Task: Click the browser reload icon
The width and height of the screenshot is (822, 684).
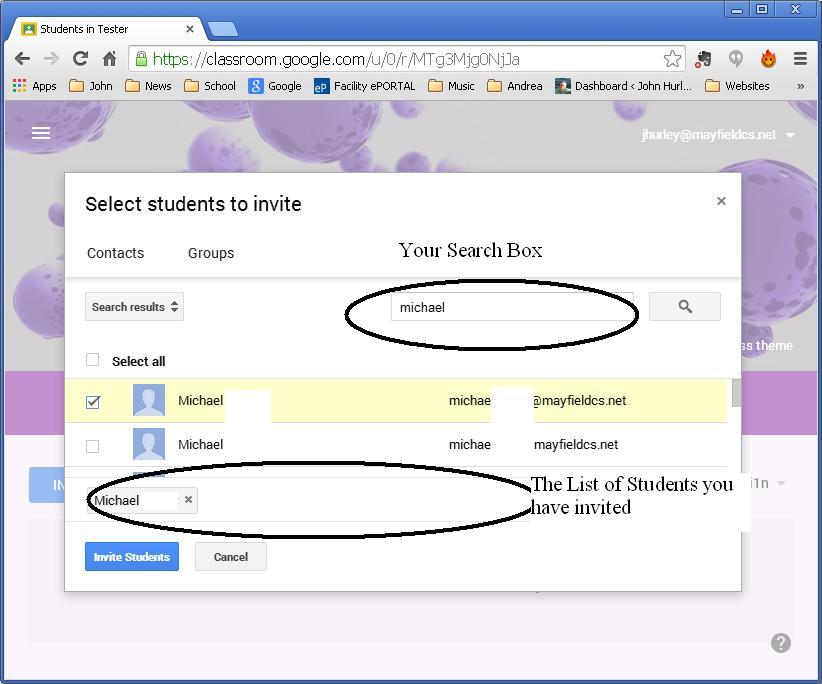Action: click(80, 59)
